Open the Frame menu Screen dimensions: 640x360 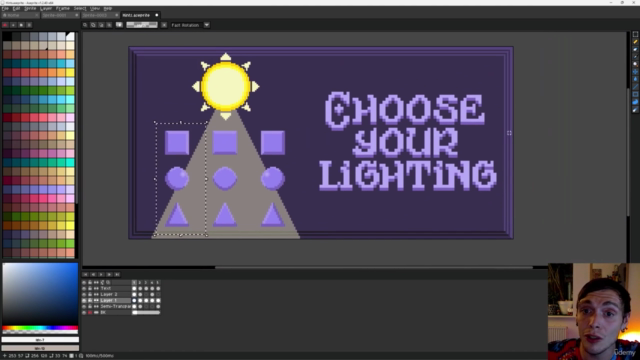(x=62, y=8)
